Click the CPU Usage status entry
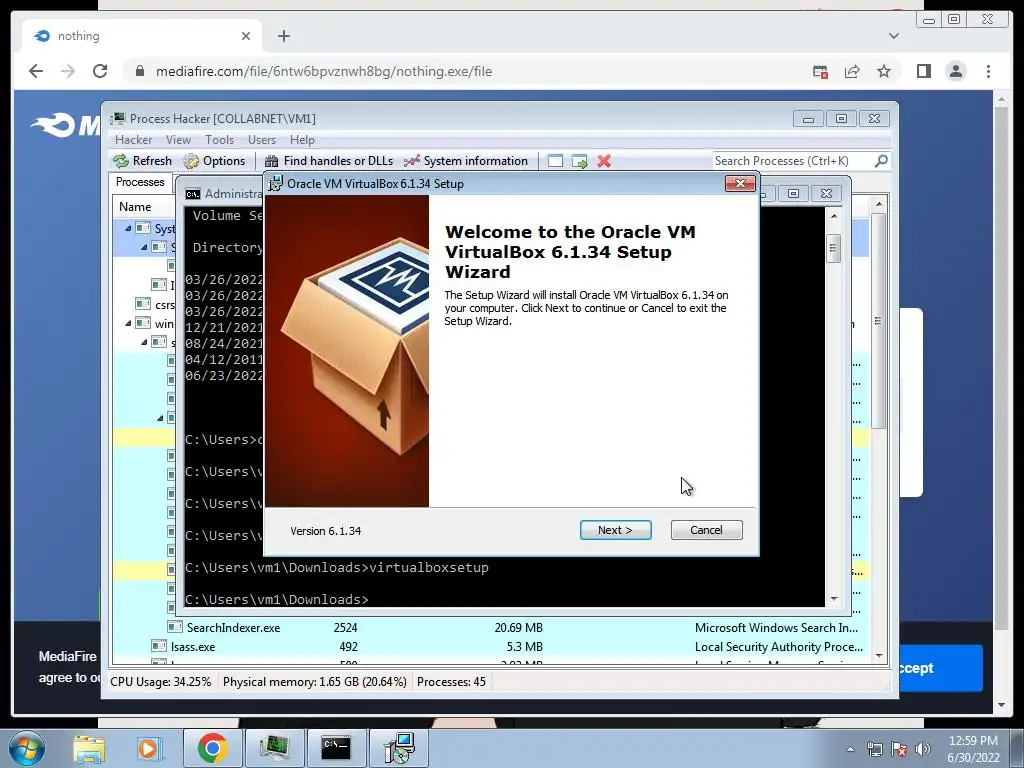 click(x=161, y=682)
